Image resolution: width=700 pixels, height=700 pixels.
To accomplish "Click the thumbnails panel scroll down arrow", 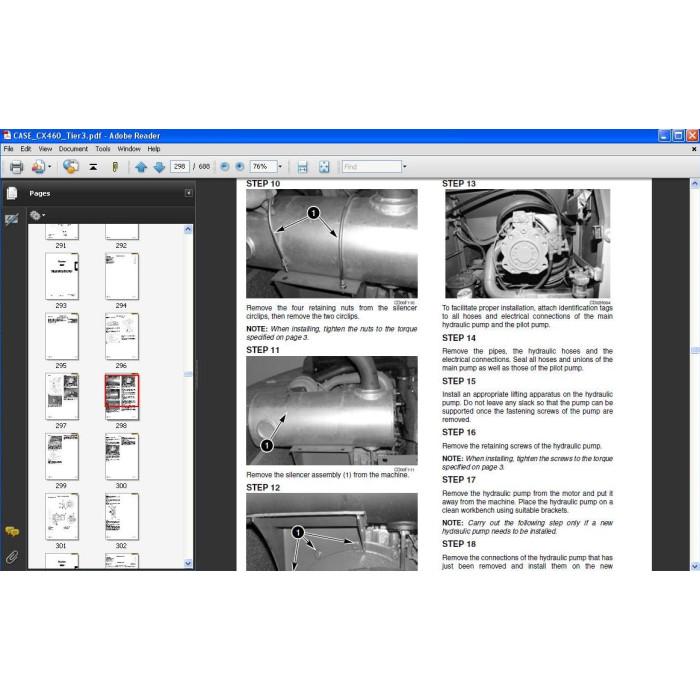I will [188, 563].
